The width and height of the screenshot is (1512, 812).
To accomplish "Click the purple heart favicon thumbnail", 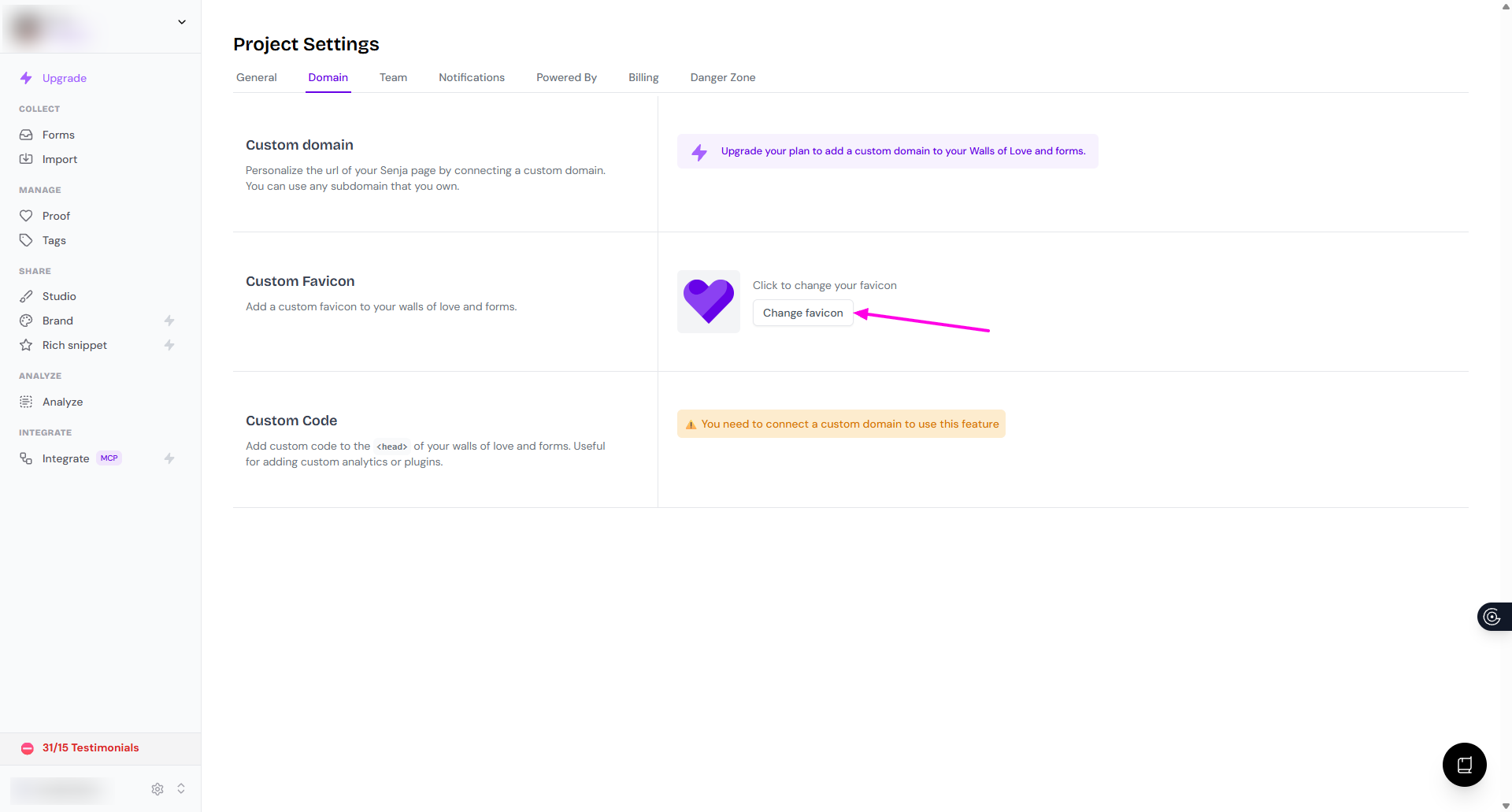I will click(708, 302).
